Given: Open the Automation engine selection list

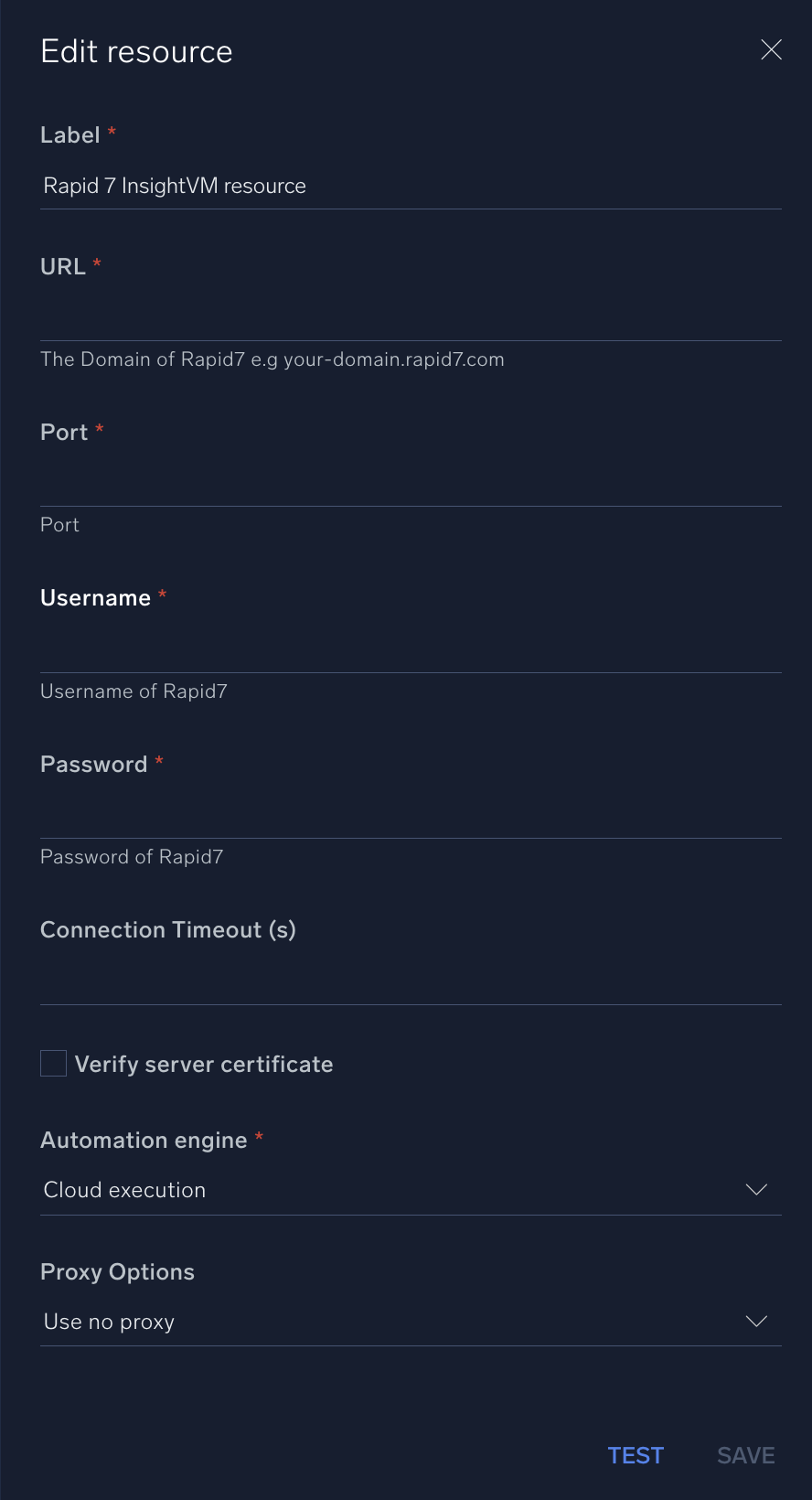Looking at the screenshot, I should [x=410, y=1189].
